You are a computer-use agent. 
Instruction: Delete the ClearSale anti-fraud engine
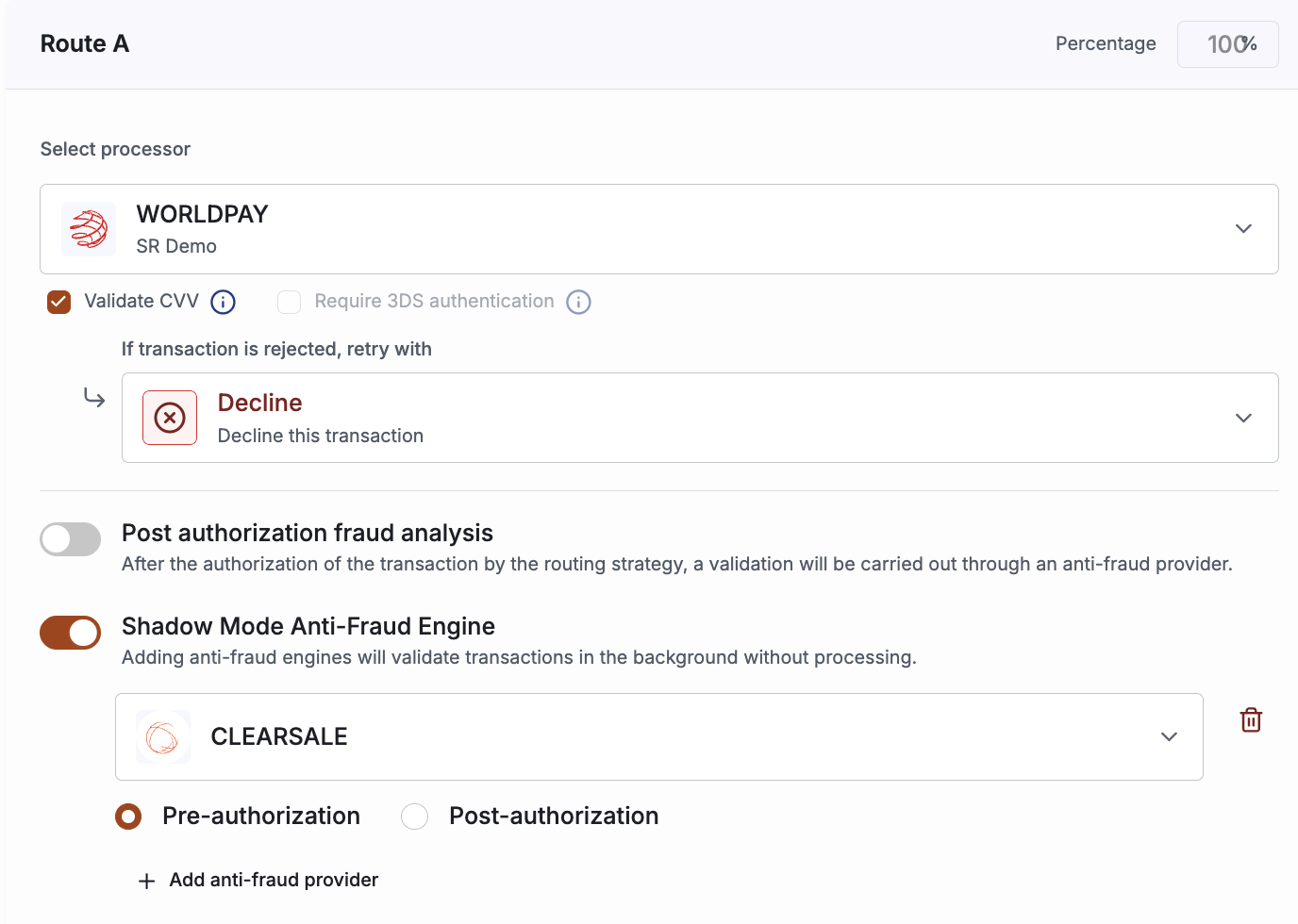pyautogui.click(x=1251, y=720)
